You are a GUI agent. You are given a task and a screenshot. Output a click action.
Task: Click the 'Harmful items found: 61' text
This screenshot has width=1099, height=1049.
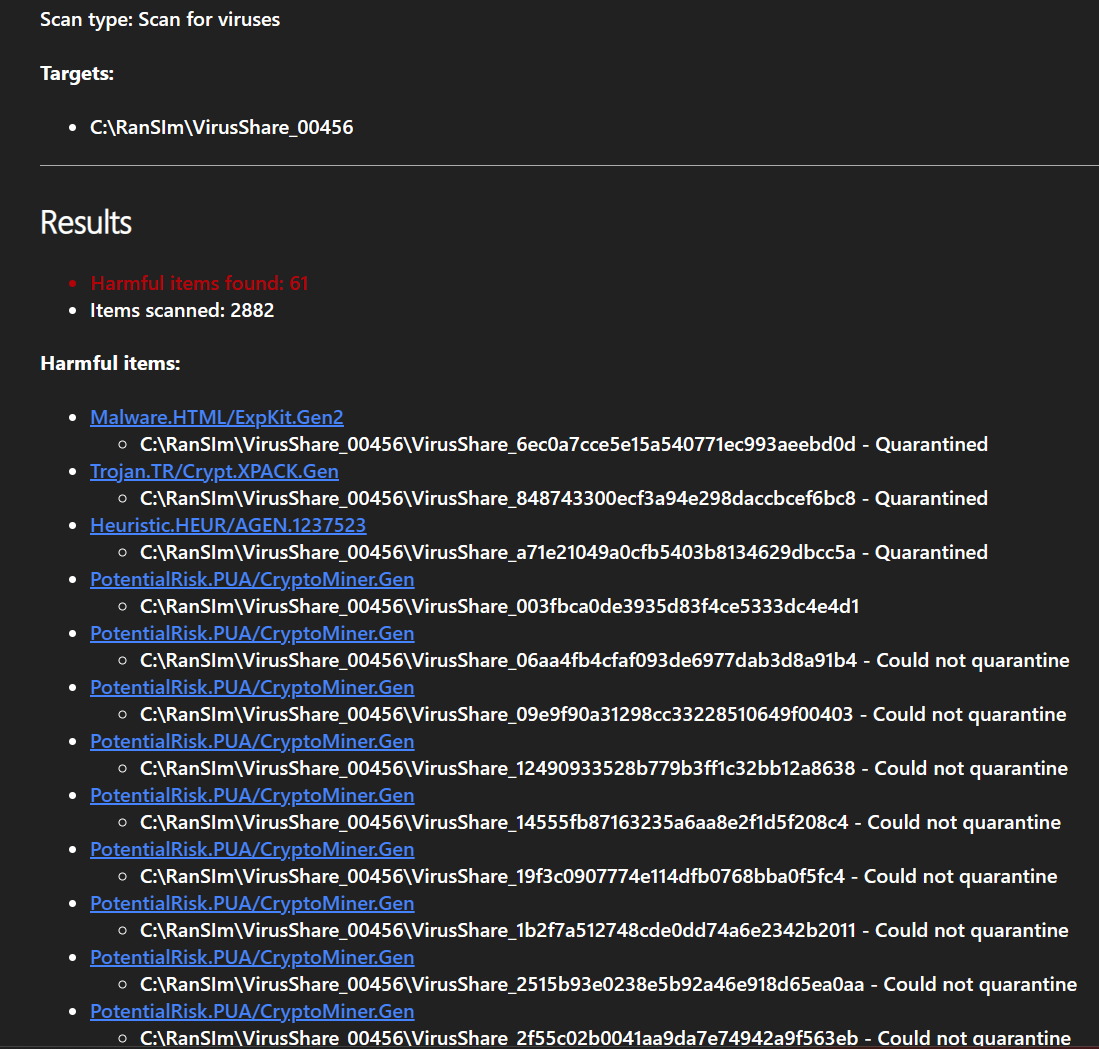(x=199, y=283)
